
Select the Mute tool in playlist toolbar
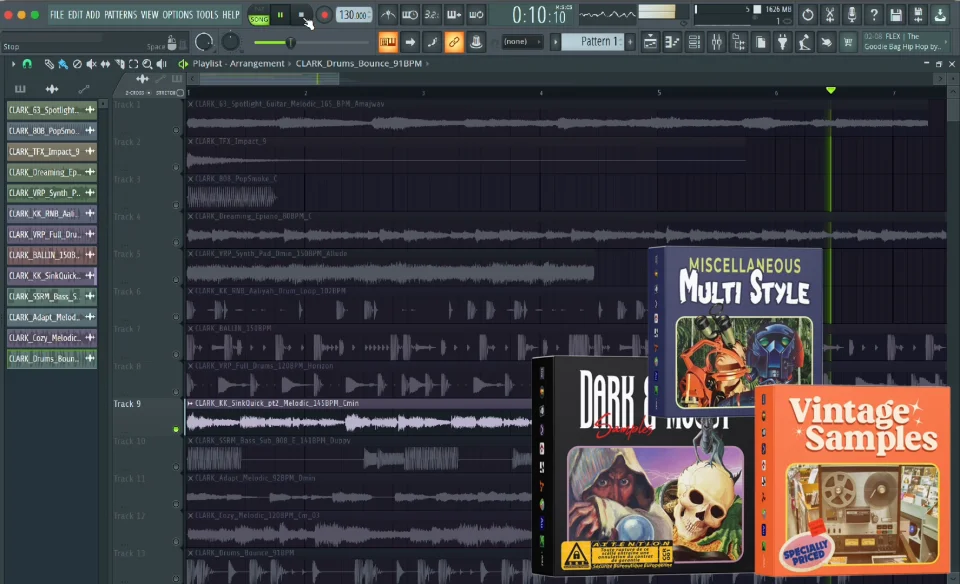91,64
